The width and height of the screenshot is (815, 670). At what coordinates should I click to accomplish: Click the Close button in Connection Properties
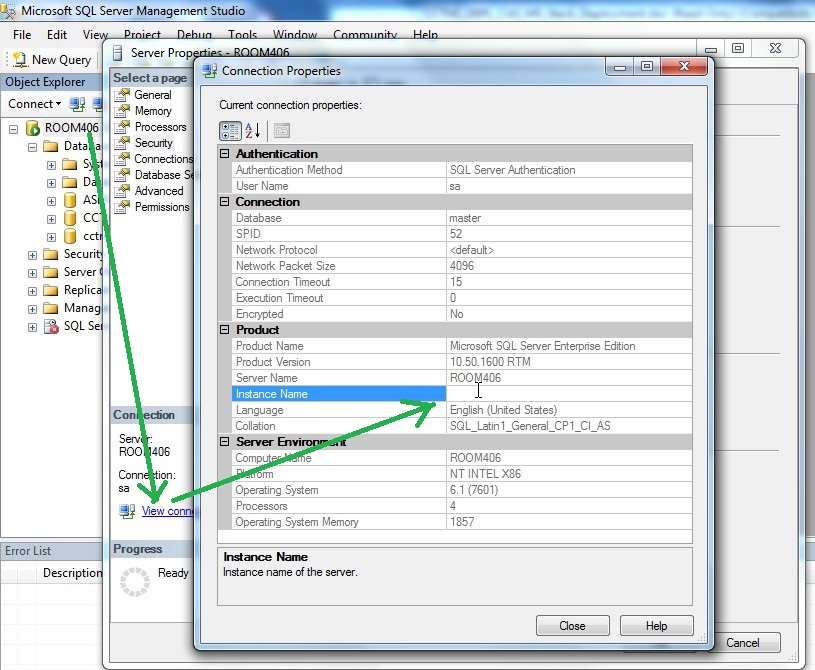pyautogui.click(x=572, y=626)
